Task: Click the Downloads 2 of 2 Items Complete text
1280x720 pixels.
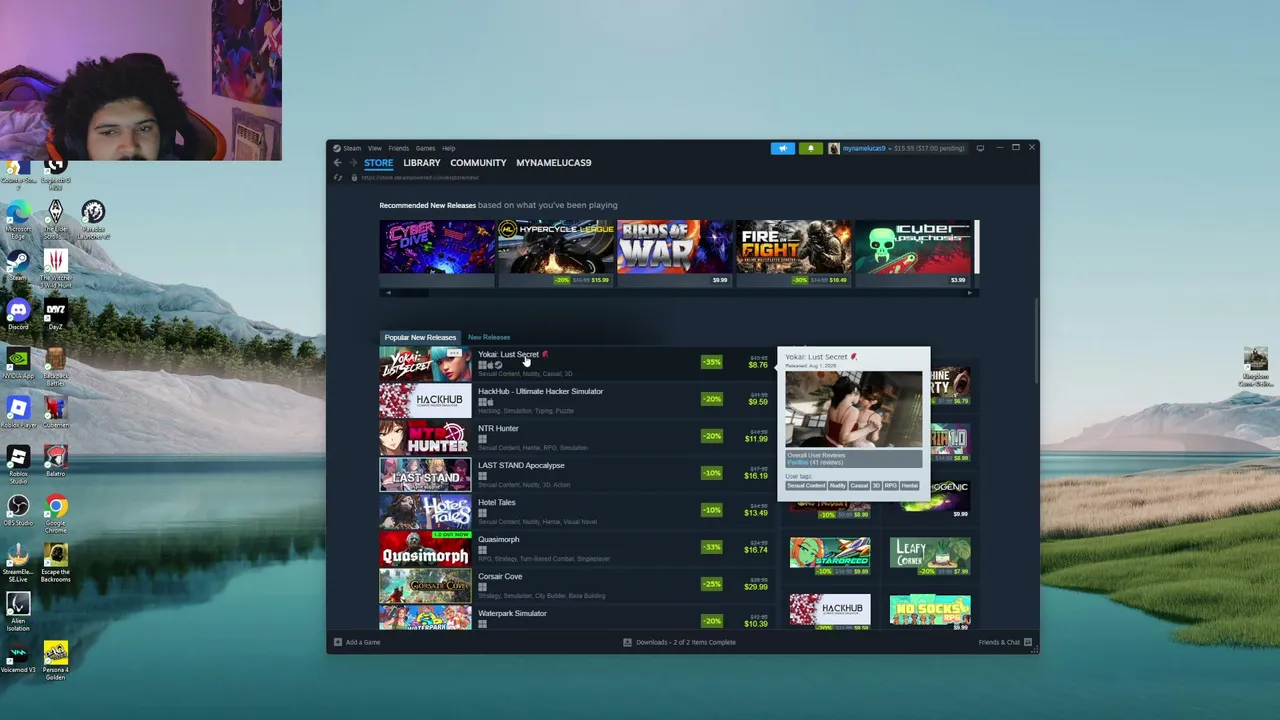Action: click(x=686, y=642)
